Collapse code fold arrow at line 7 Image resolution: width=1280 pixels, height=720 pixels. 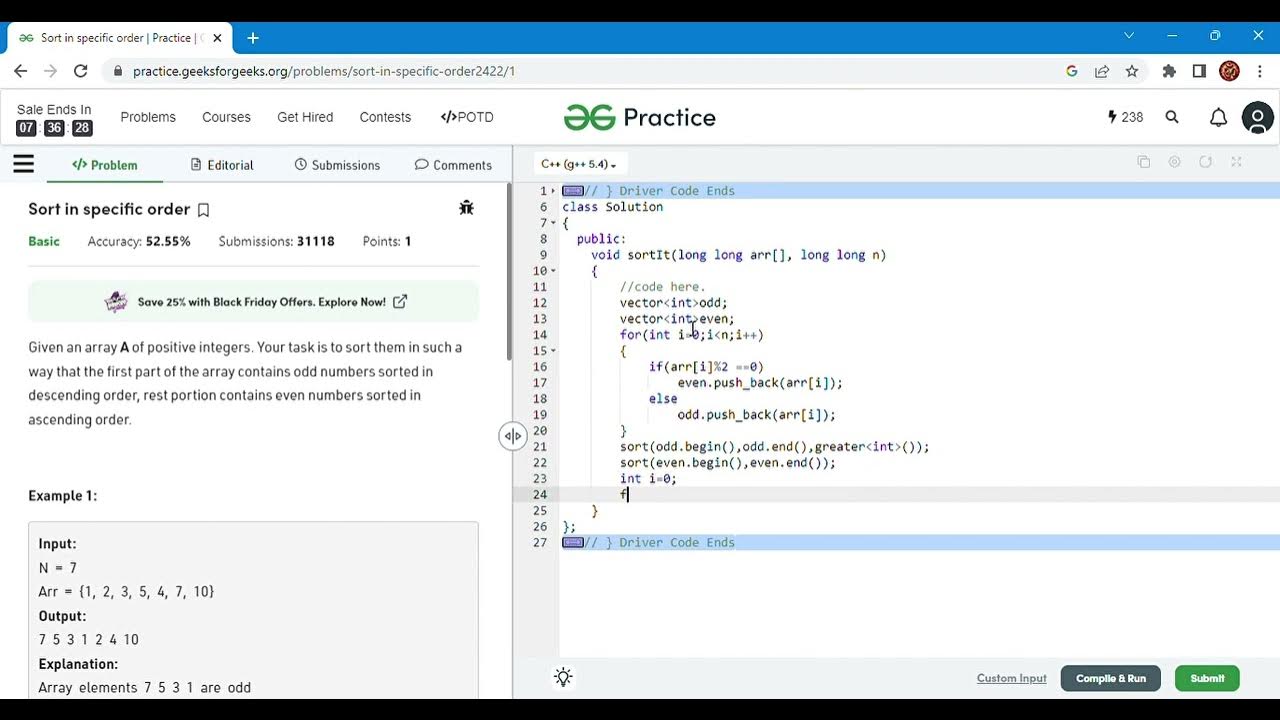coord(553,223)
